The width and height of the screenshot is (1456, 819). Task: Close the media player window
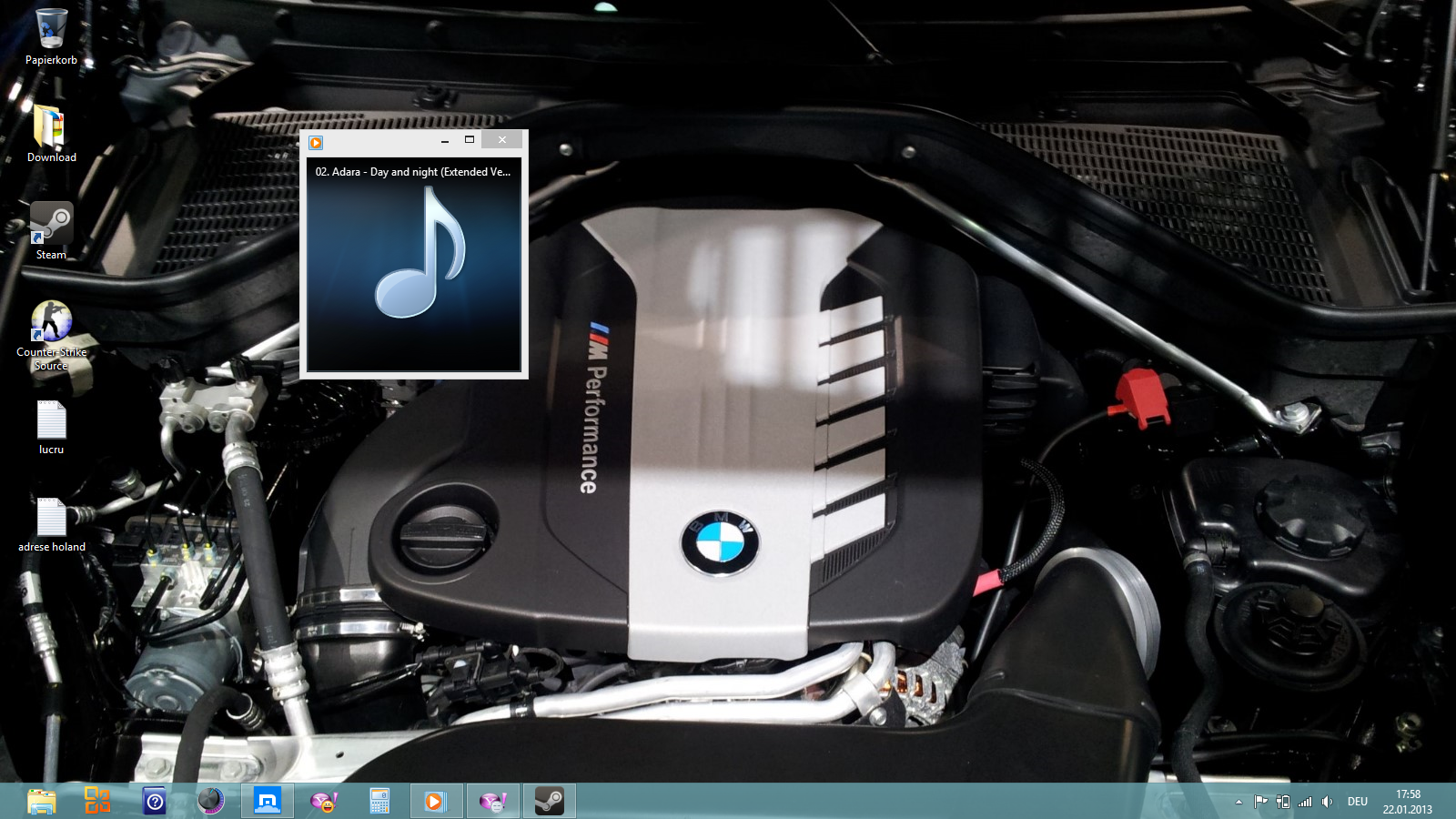502,139
